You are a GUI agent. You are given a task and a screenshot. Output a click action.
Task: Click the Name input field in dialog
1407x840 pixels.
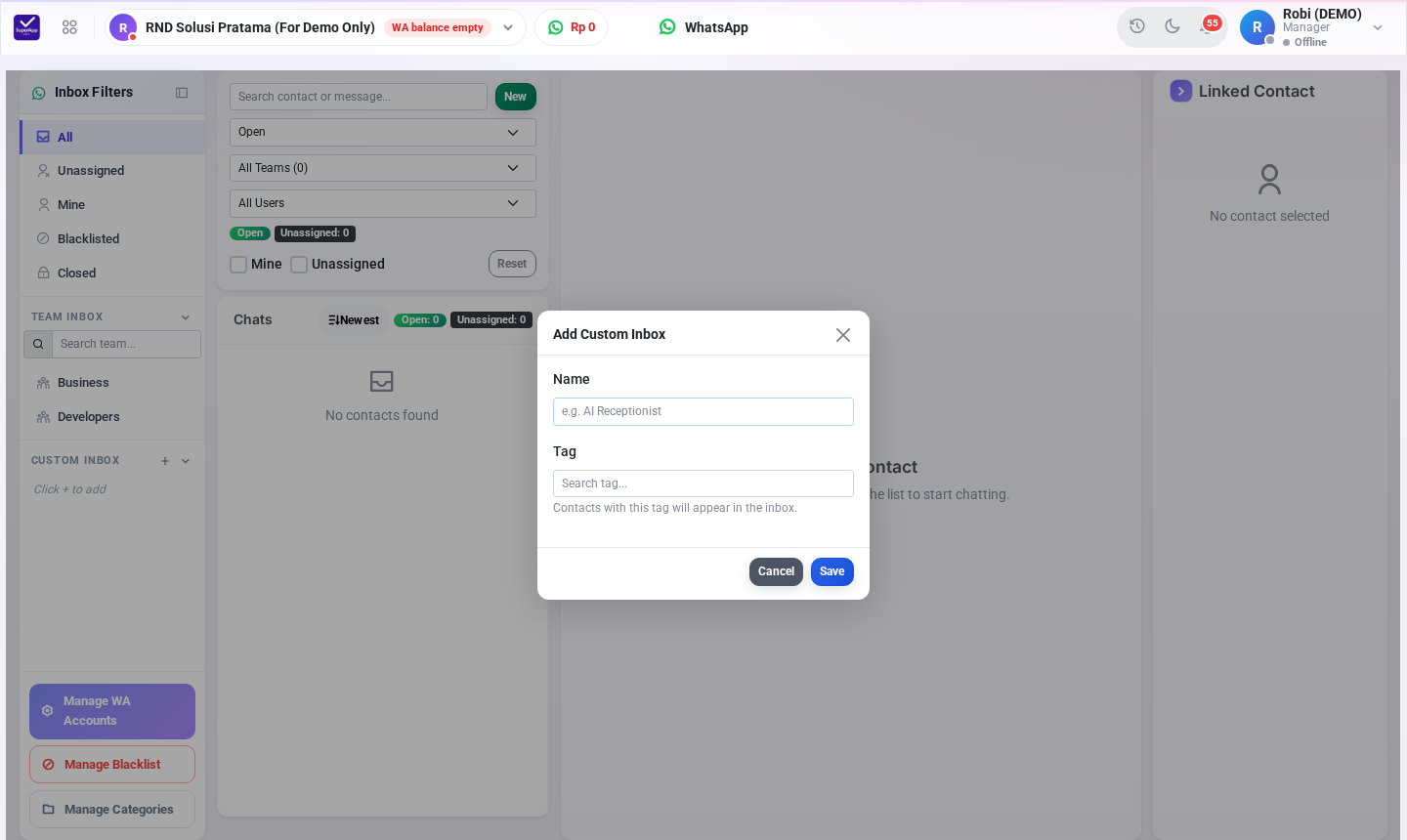703,411
